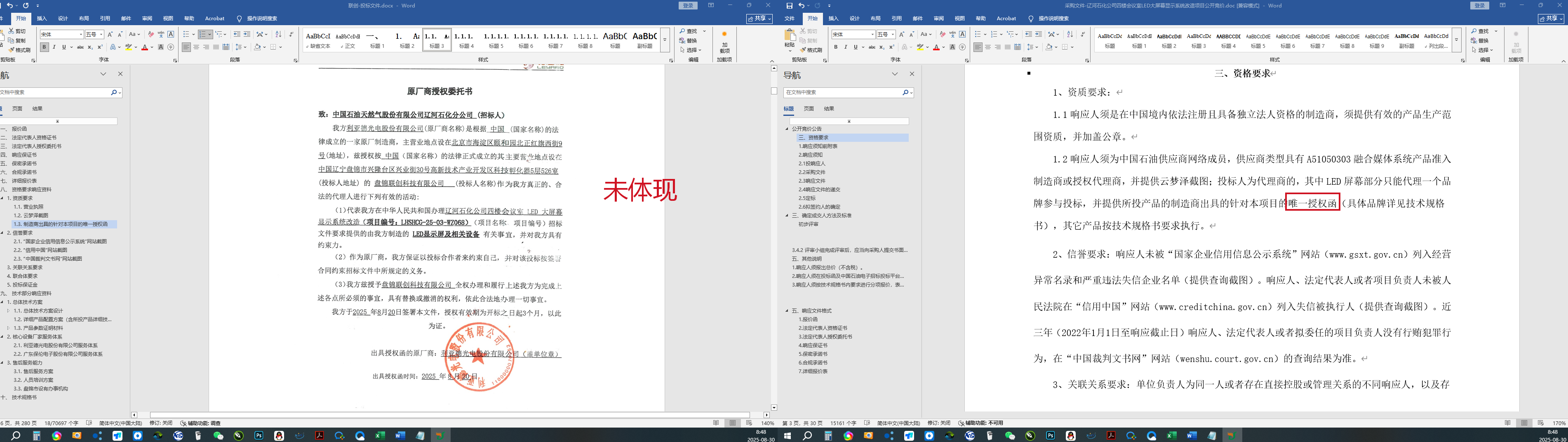Open 文件 tab in right Word window

790,18
